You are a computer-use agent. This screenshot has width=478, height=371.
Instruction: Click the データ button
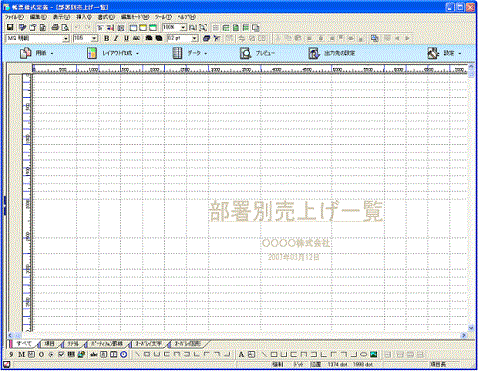coord(189,53)
